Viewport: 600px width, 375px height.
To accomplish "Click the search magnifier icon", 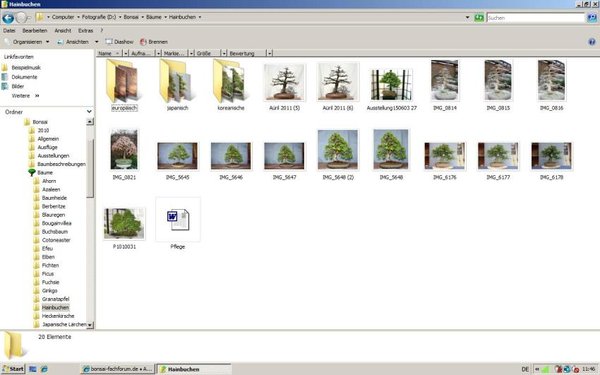I will tap(592, 18).
